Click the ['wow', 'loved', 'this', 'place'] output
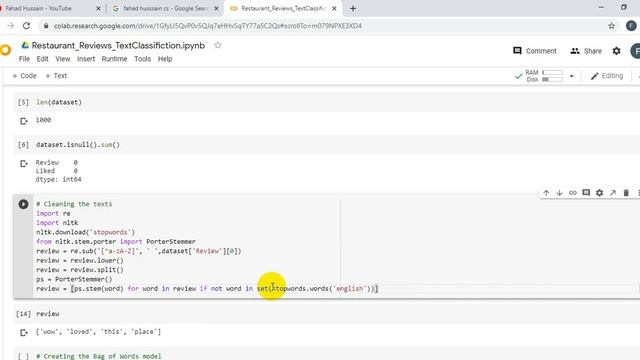Screen dimensions: 640x360 pos(98,332)
